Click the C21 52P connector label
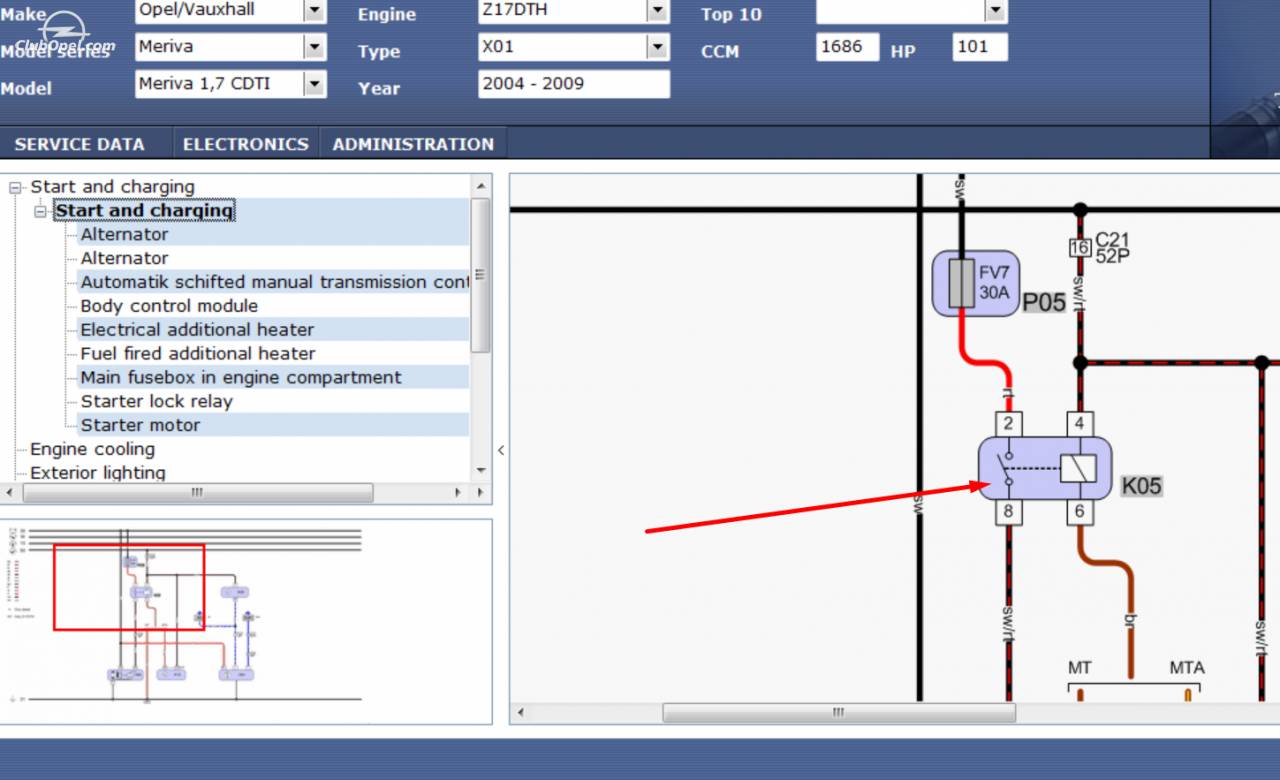Screen dimensions: 1280x780 click(1112, 247)
